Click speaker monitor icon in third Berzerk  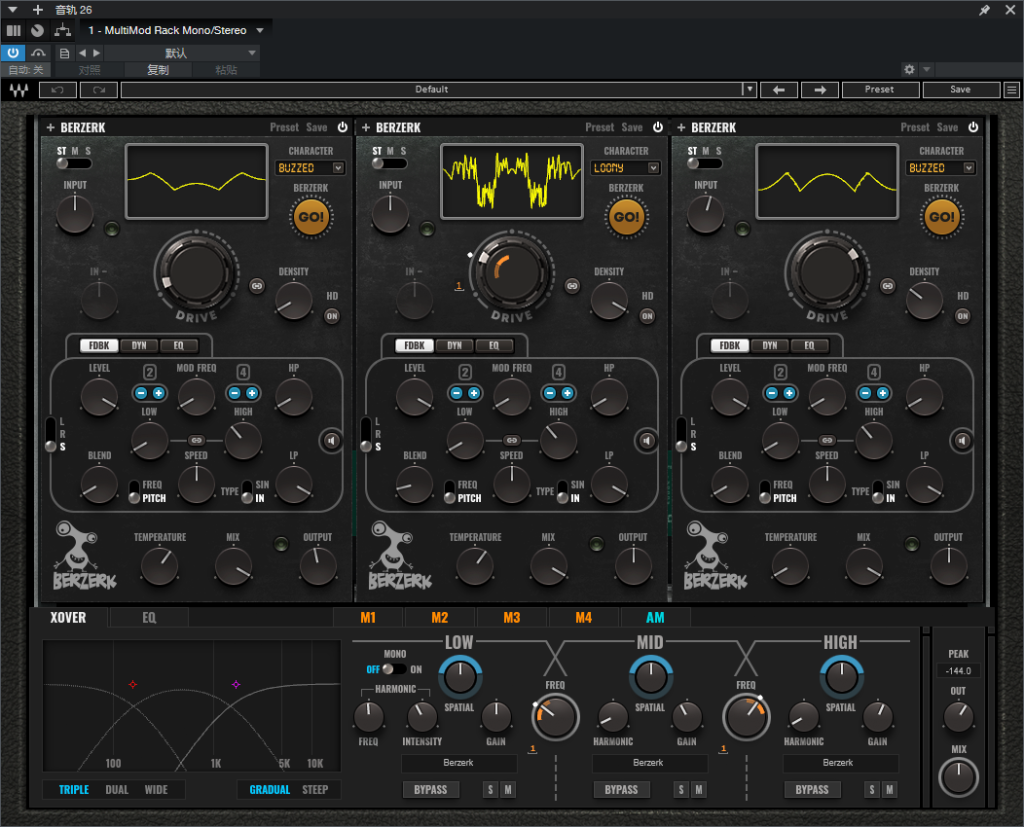point(962,441)
